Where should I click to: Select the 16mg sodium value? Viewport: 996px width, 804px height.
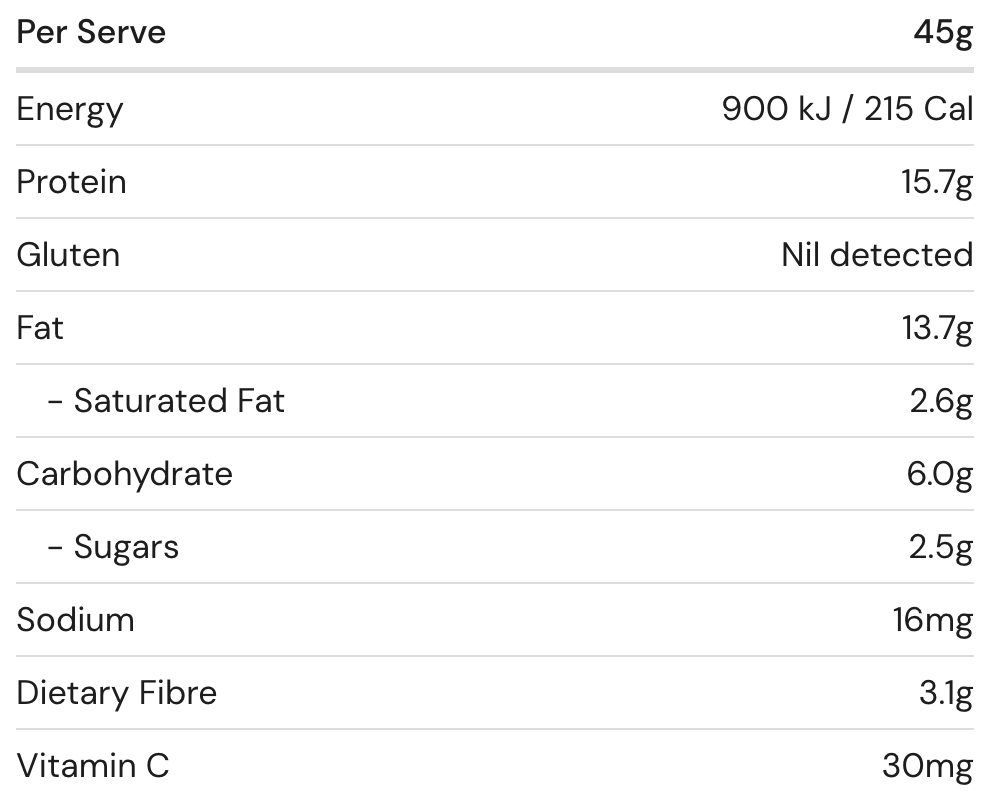(x=932, y=620)
